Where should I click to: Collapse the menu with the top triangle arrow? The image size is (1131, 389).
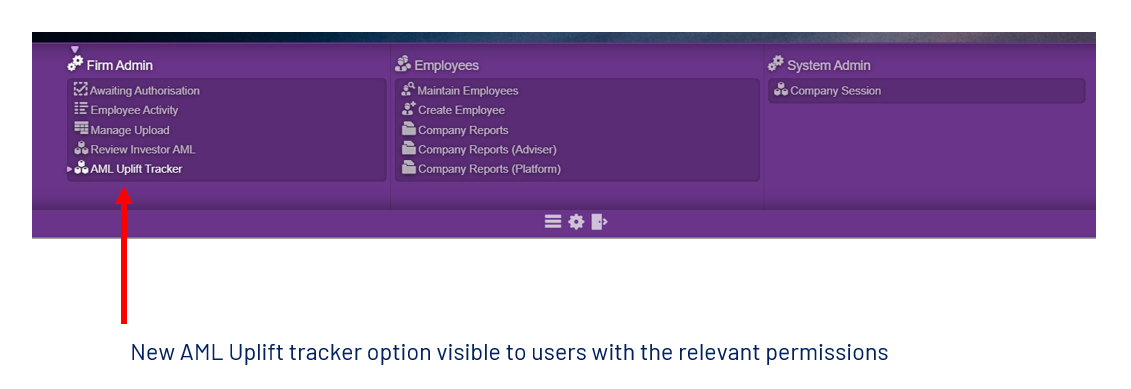(75, 50)
